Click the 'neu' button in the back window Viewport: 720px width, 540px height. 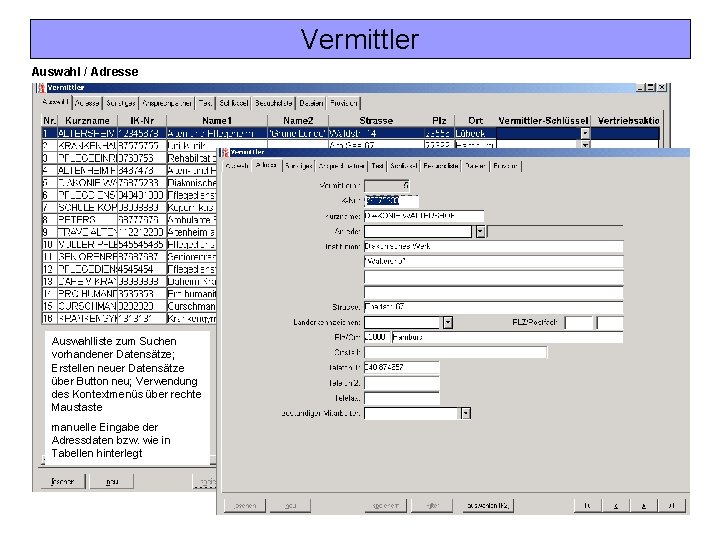[x=112, y=482]
